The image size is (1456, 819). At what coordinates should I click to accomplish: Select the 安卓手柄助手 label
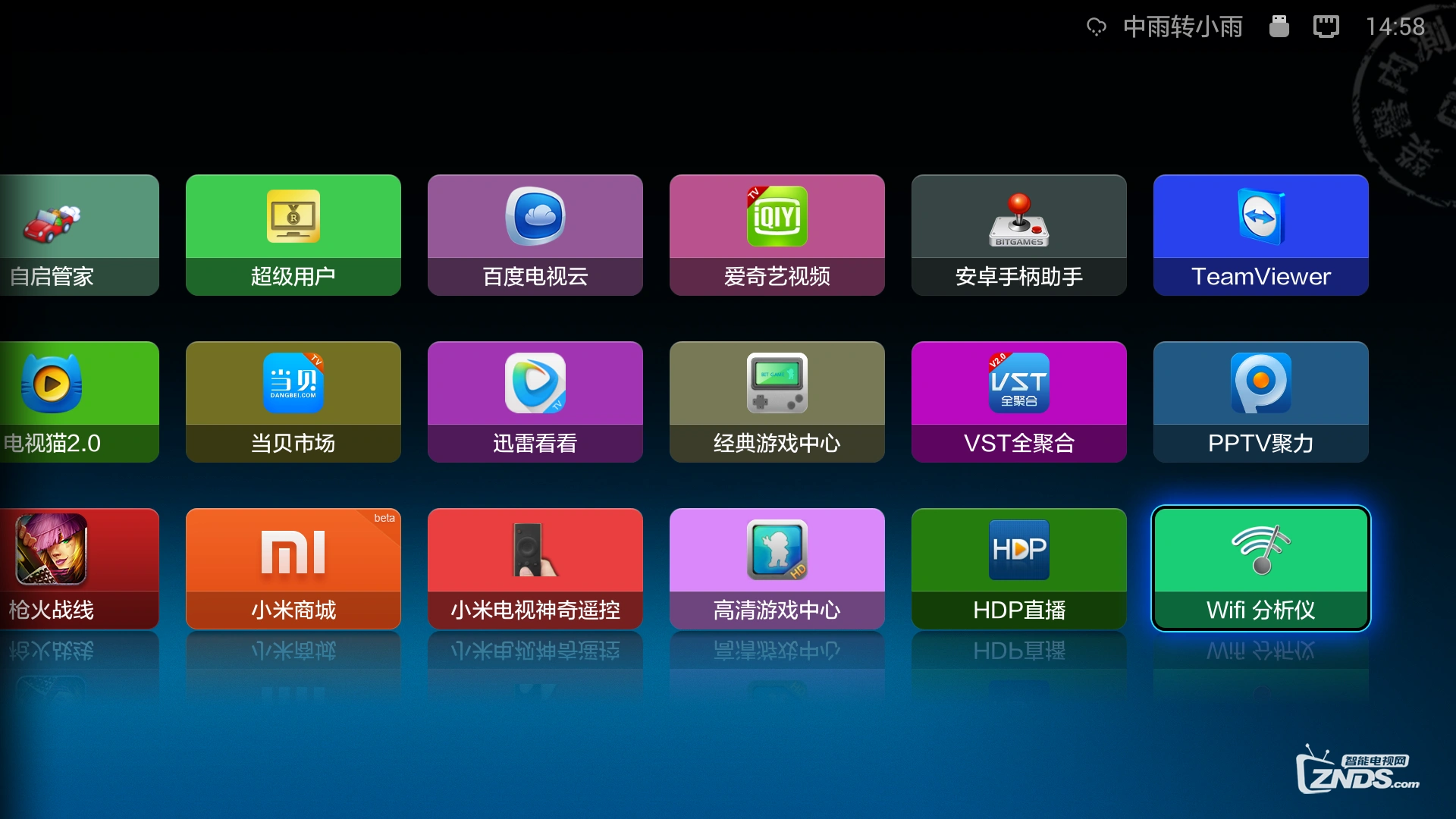tap(1019, 276)
